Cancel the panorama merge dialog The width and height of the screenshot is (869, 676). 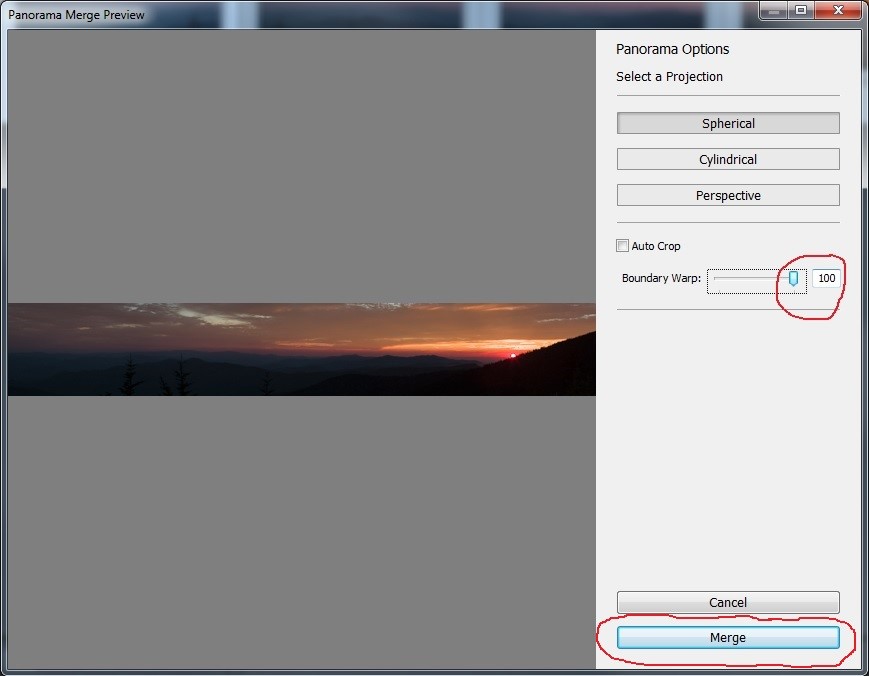[728, 602]
